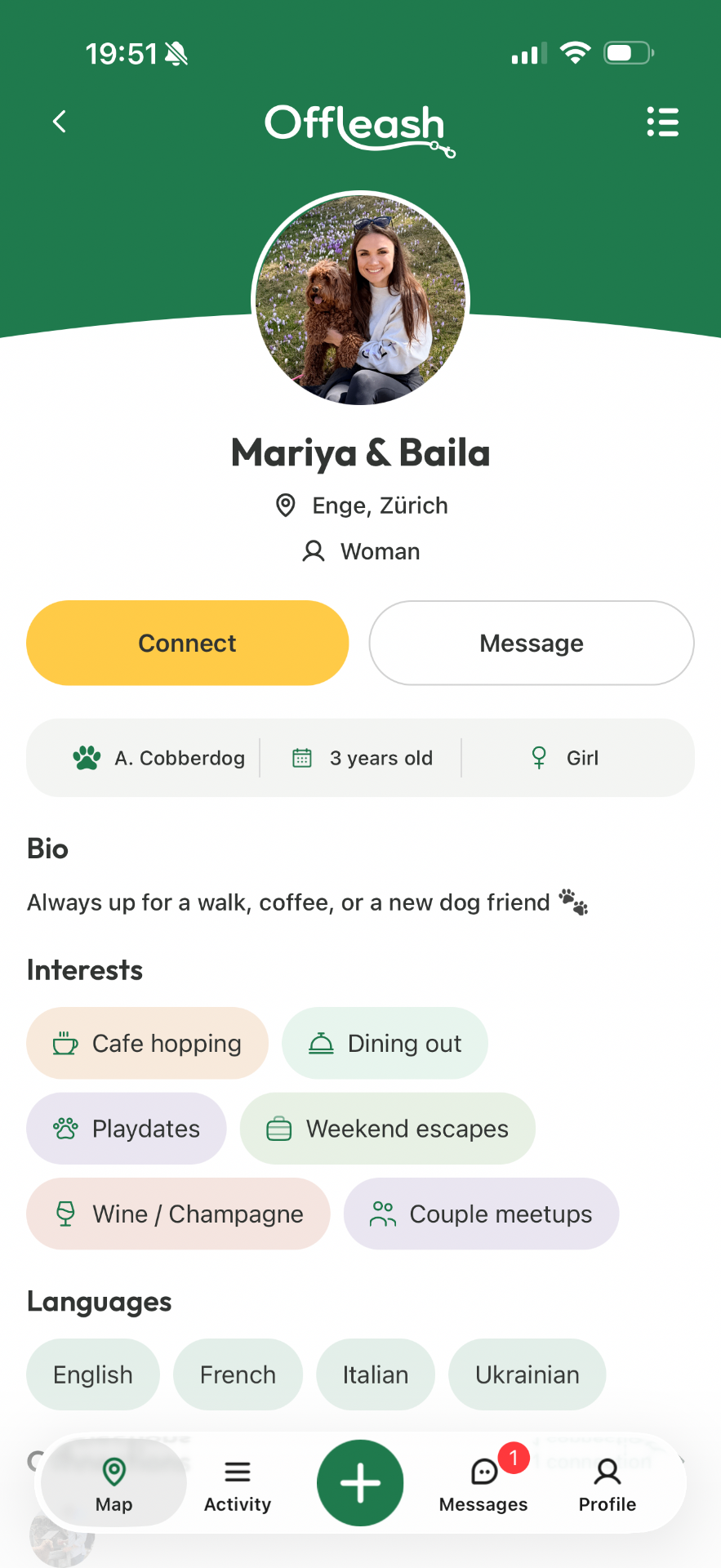
Task: Tap the Couple meetups chip
Action: (481, 1214)
